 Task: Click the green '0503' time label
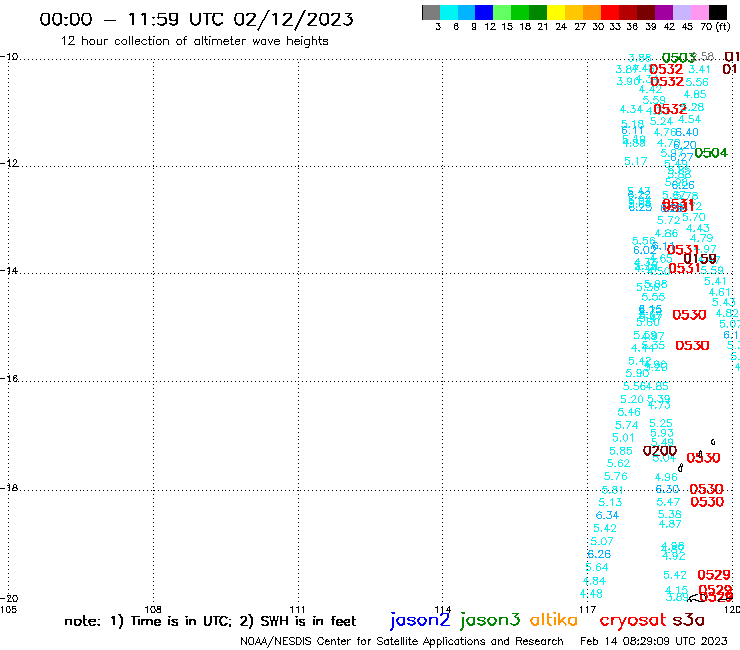click(679, 58)
